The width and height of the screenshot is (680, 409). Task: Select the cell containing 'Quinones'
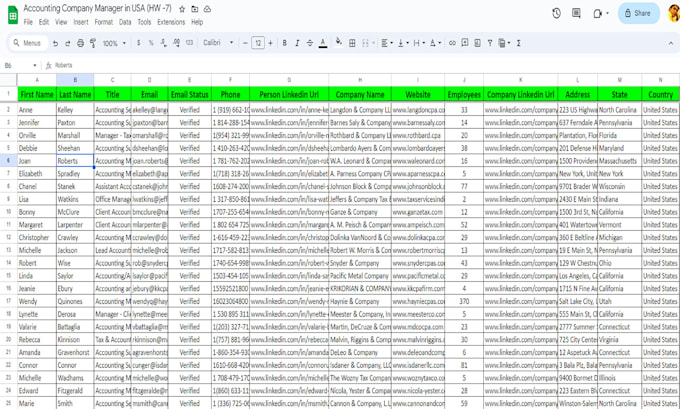pos(75,301)
